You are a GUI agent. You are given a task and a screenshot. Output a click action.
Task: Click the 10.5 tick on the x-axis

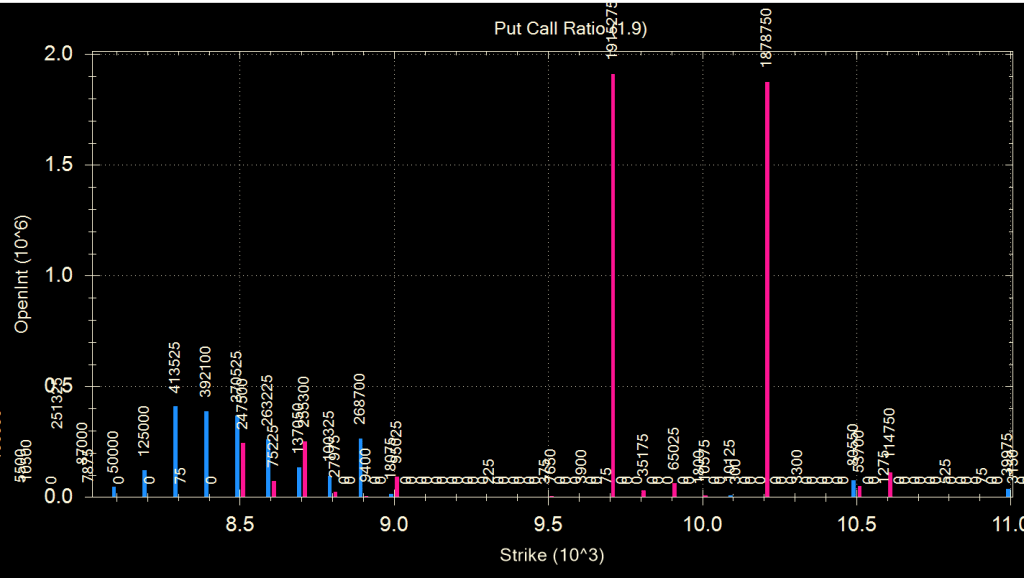[x=857, y=523]
